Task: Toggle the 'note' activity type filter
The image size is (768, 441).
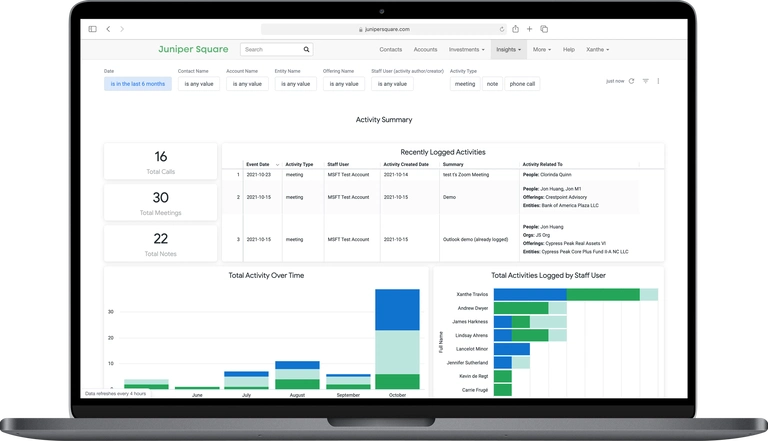Action: pos(492,84)
